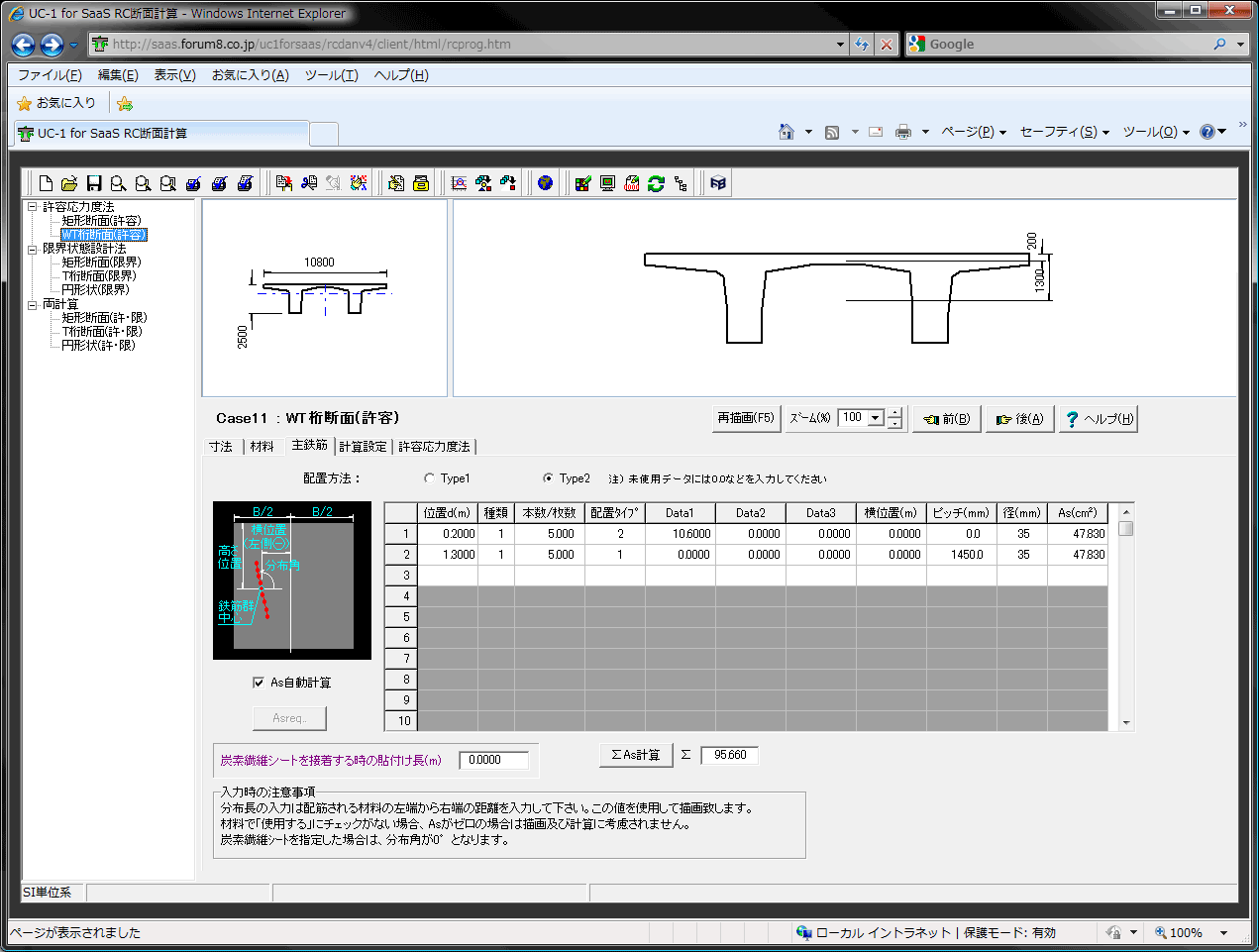Collapse the 許容応力度法 tree node
This screenshot has width=1259, height=952.
coord(32,207)
